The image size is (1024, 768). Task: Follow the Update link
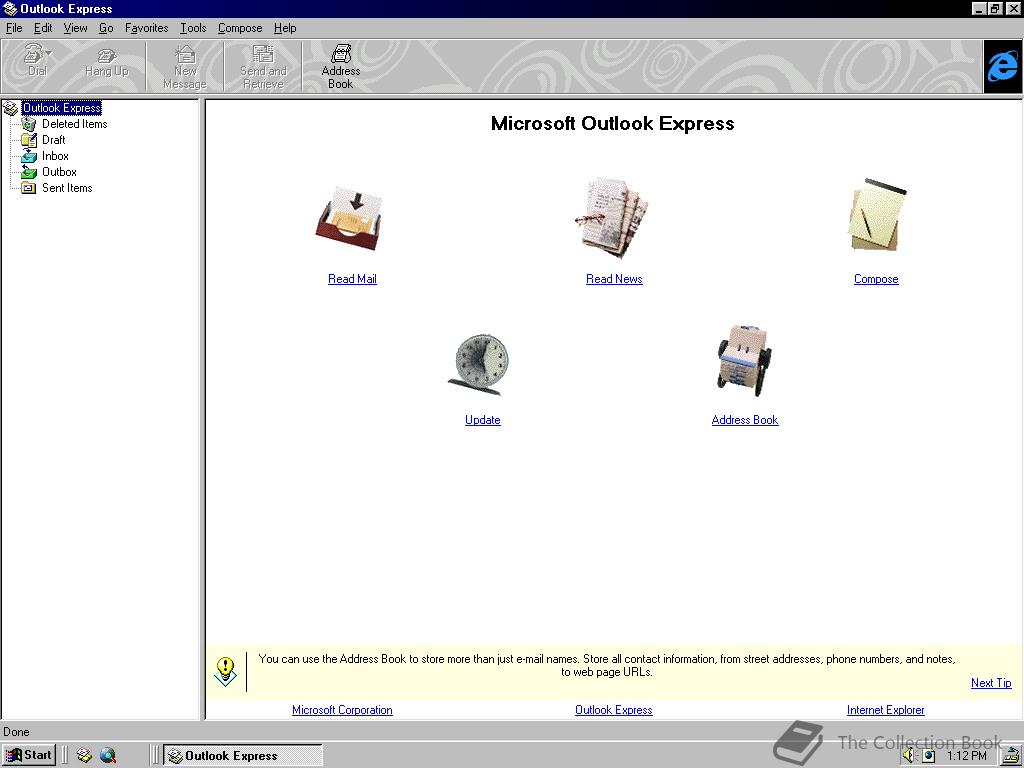click(x=483, y=420)
